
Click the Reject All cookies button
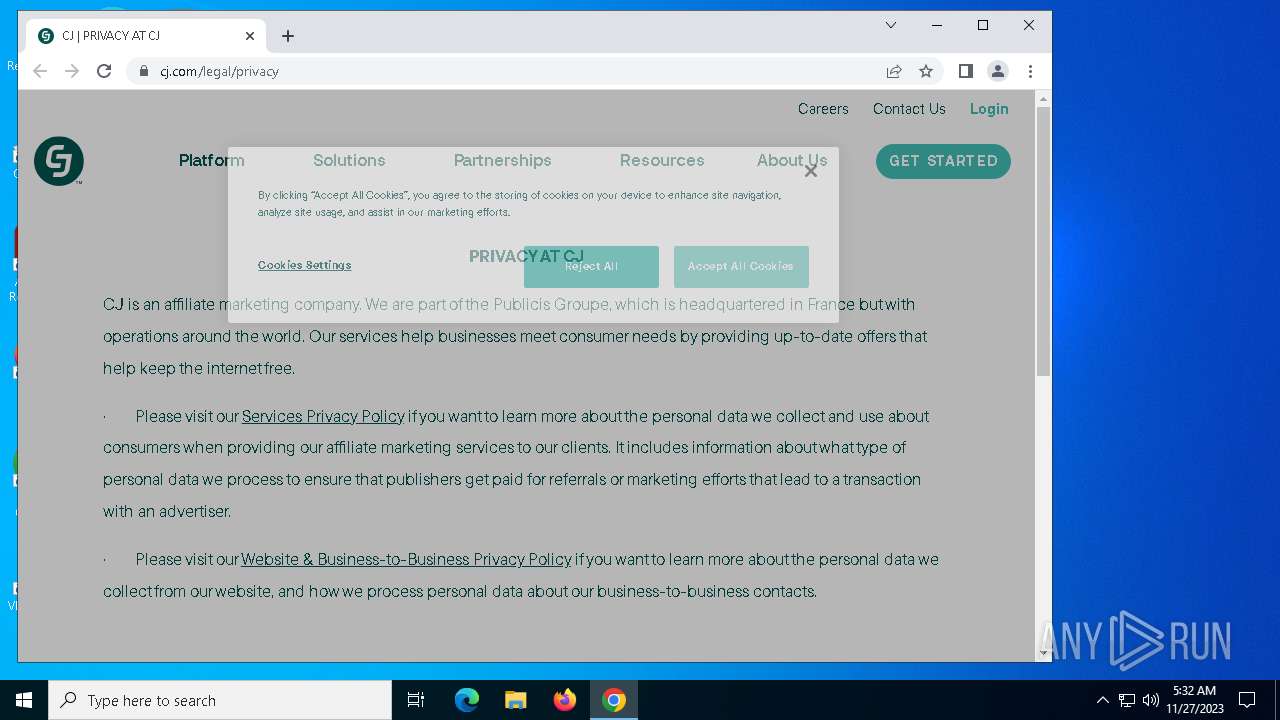[591, 266]
